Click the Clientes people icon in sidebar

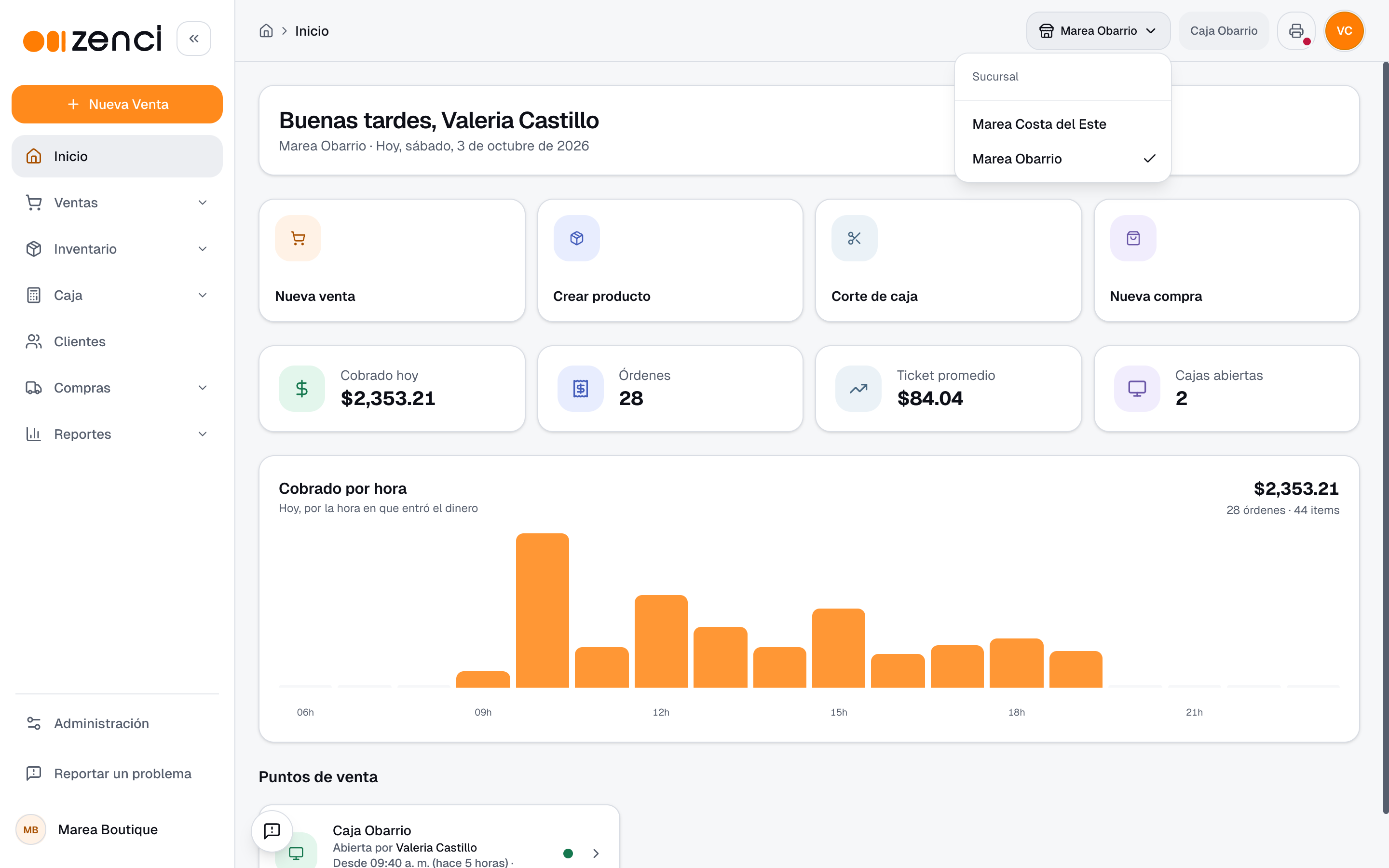(34, 341)
